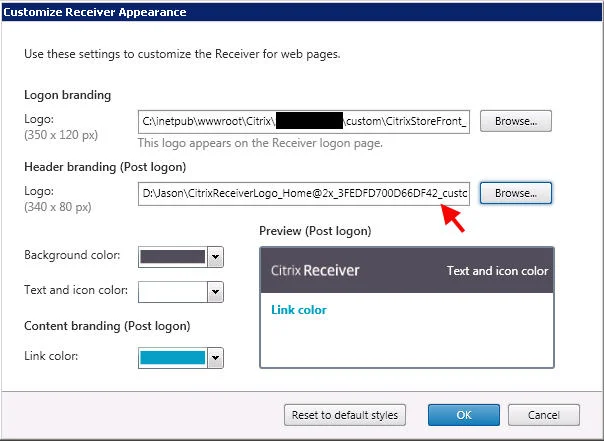Click the 'Preview (Post logon)' label
Image resolution: width=604 pixels, height=441 pixels.
(x=315, y=231)
